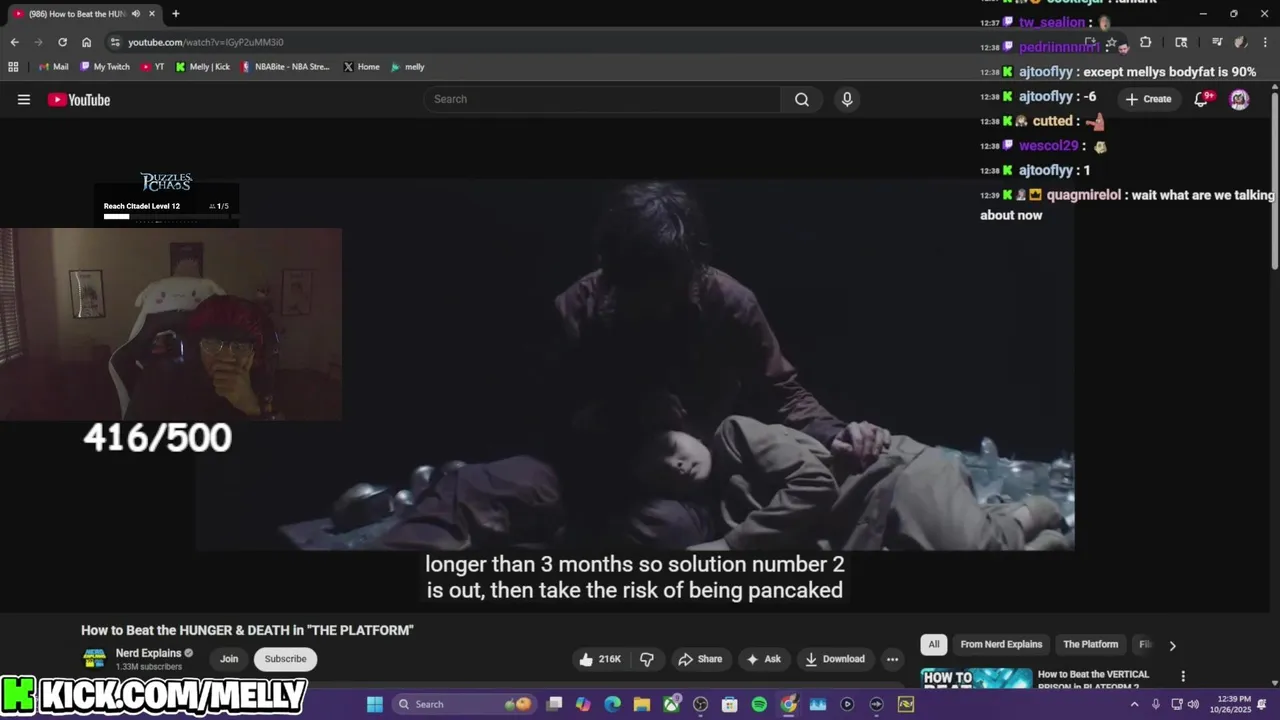1280x720 pixels.
Task: Open the My Twitch bookmark
Action: click(x=105, y=67)
